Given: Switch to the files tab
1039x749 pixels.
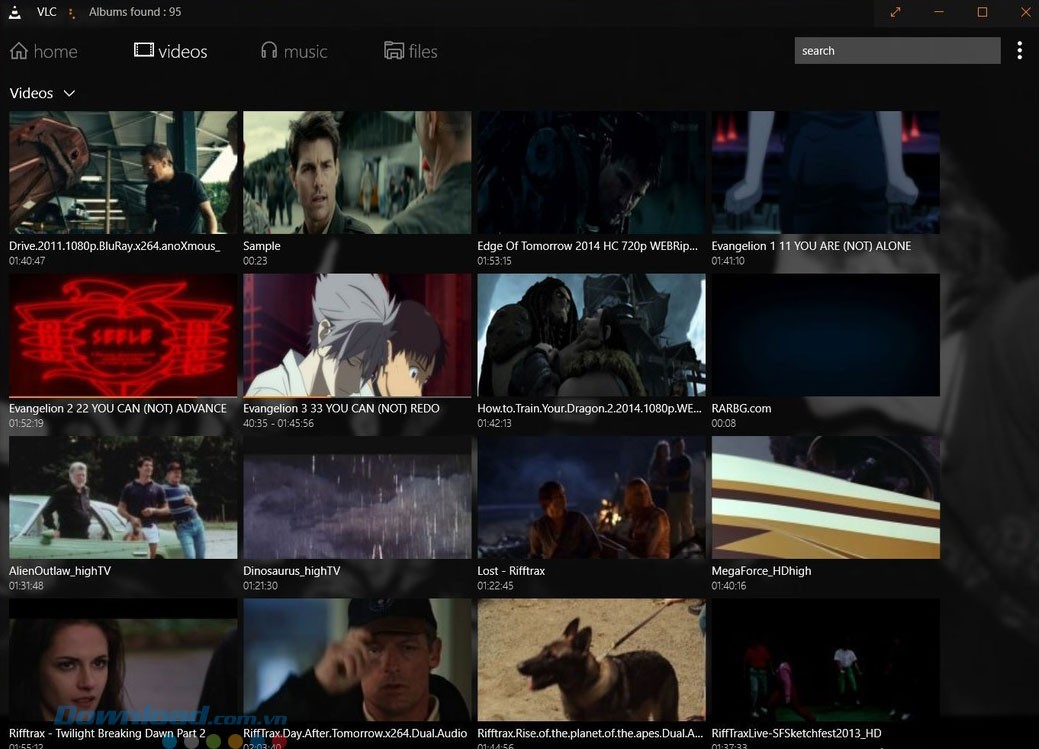Looking at the screenshot, I should pyautogui.click(x=422, y=51).
